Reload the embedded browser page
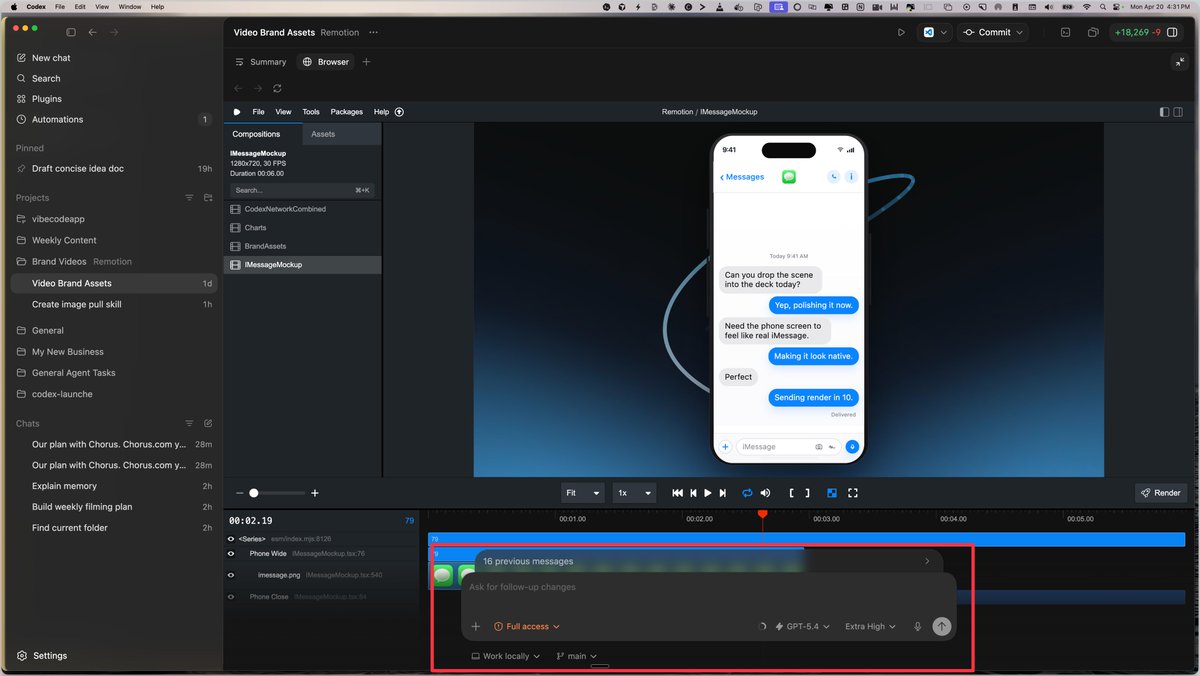Viewport: 1200px width, 676px height. pyautogui.click(x=277, y=88)
